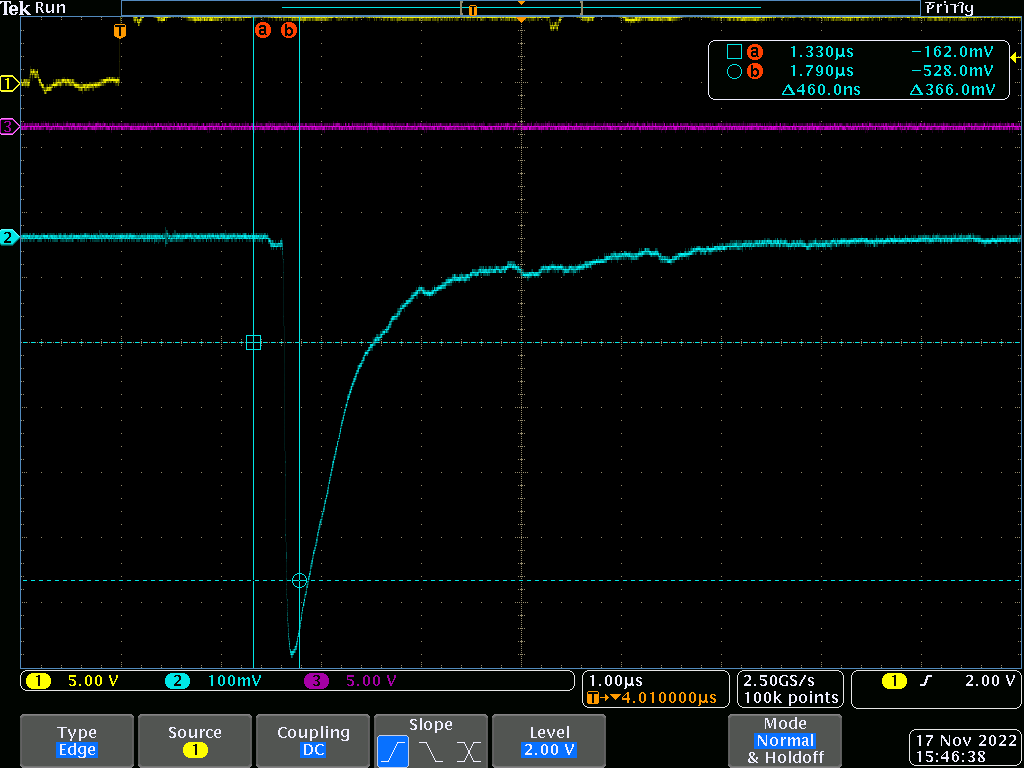
Task: Open the trigger Source menu
Action: tap(195, 740)
